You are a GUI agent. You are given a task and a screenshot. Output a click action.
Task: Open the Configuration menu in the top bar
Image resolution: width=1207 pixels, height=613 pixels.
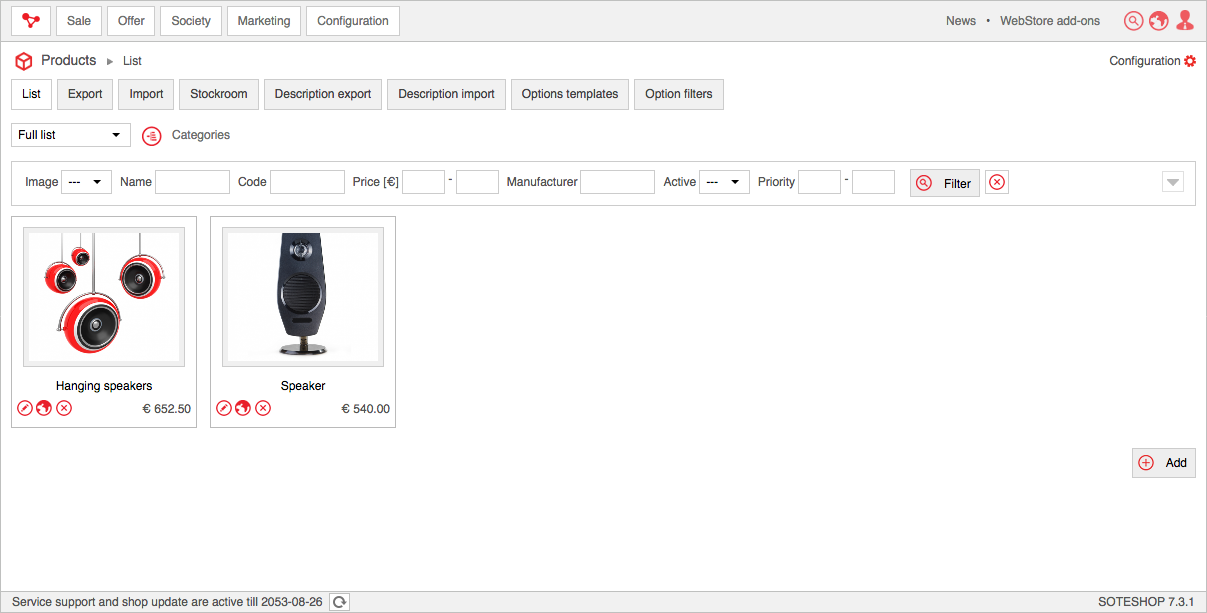(353, 21)
